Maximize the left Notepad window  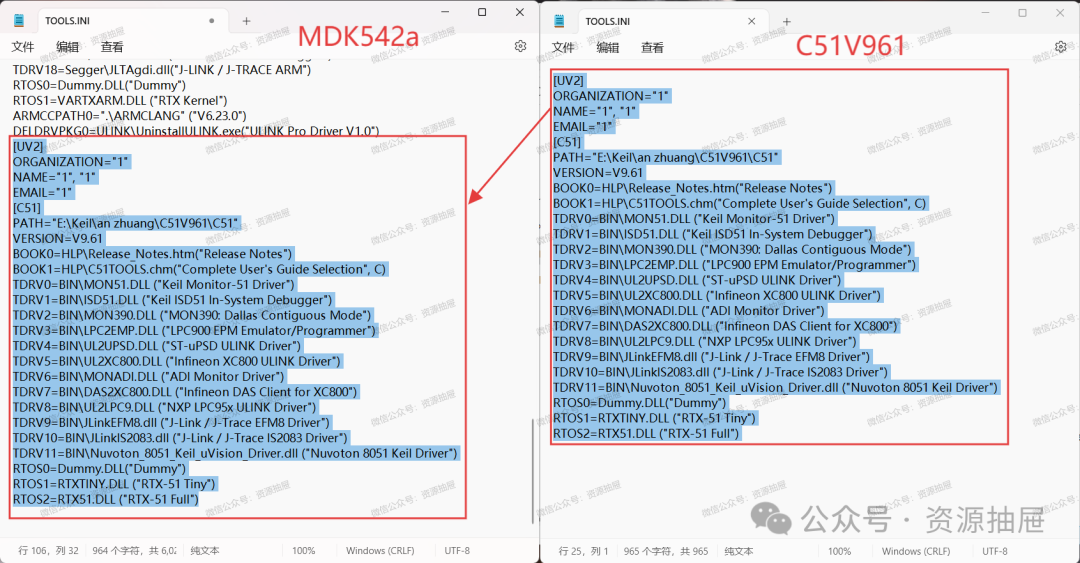pyautogui.click(x=482, y=12)
